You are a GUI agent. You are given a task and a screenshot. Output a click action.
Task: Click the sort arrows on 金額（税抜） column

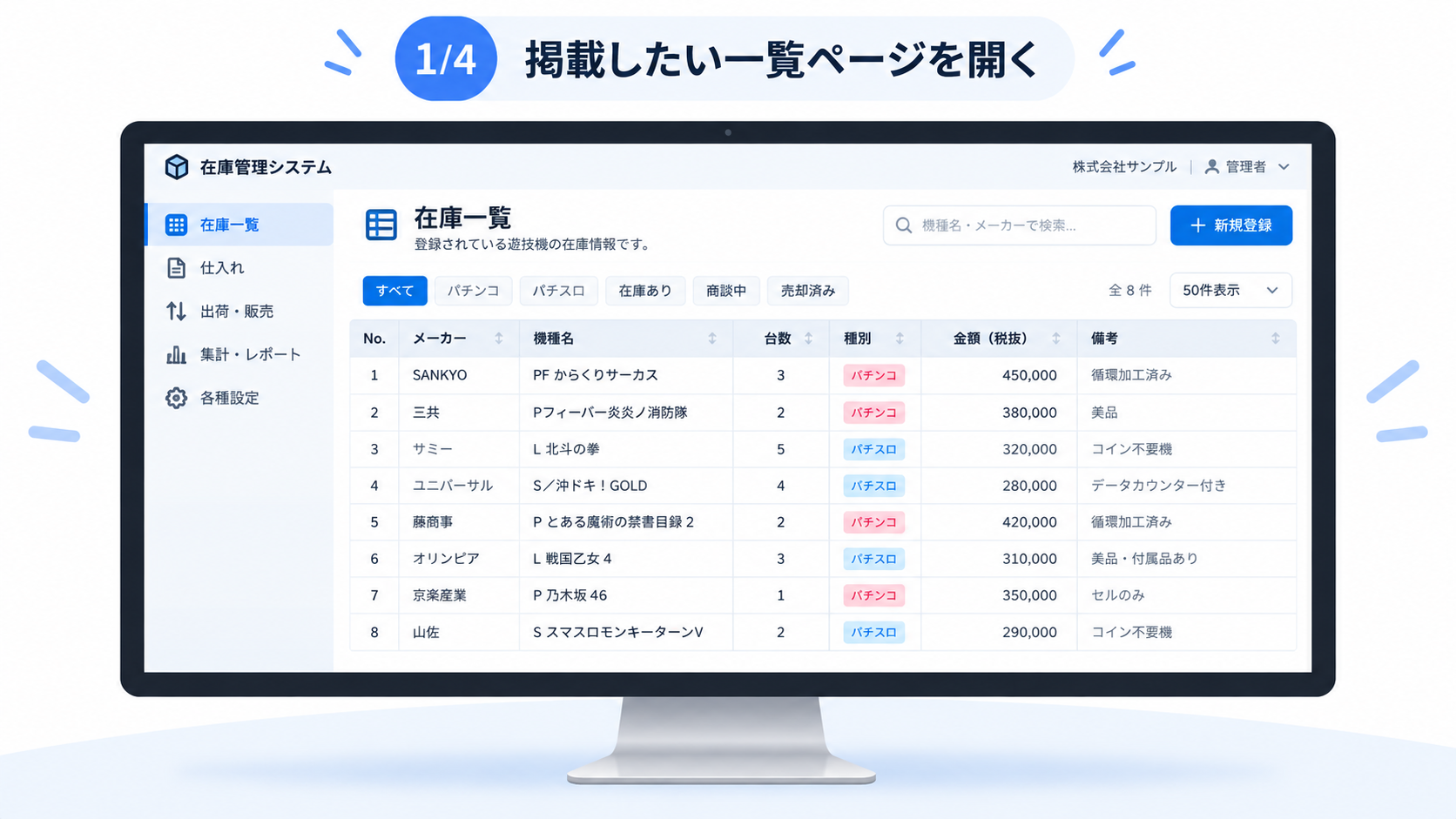click(x=1056, y=339)
